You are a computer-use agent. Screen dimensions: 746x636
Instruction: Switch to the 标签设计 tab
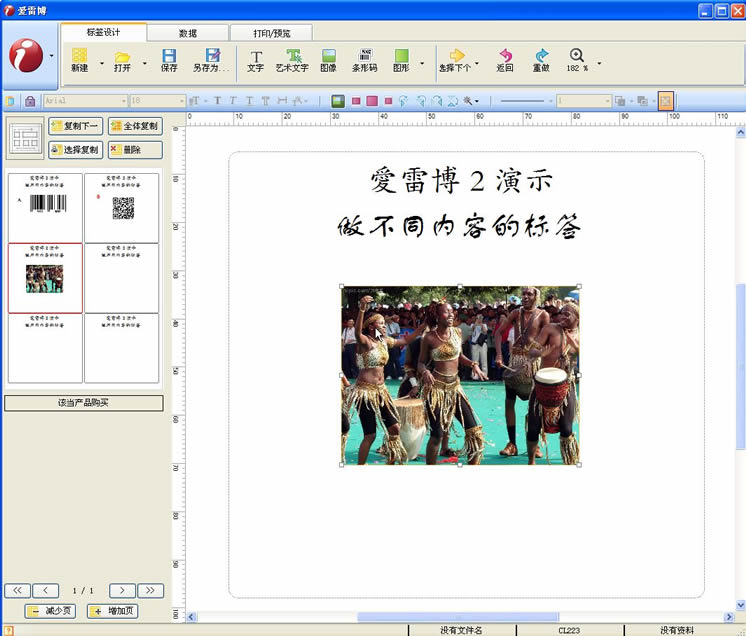pyautogui.click(x=104, y=32)
